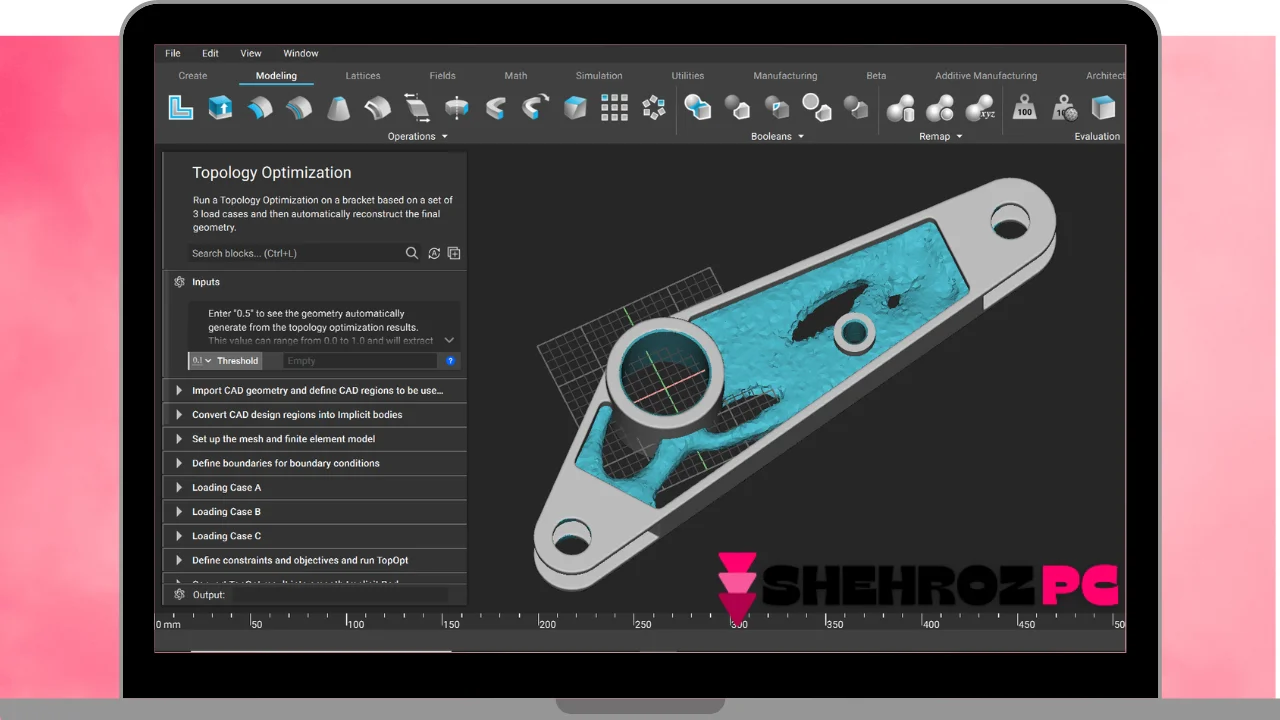Open the Math tab
Image resolution: width=1280 pixels, height=720 pixels.
pyautogui.click(x=516, y=76)
